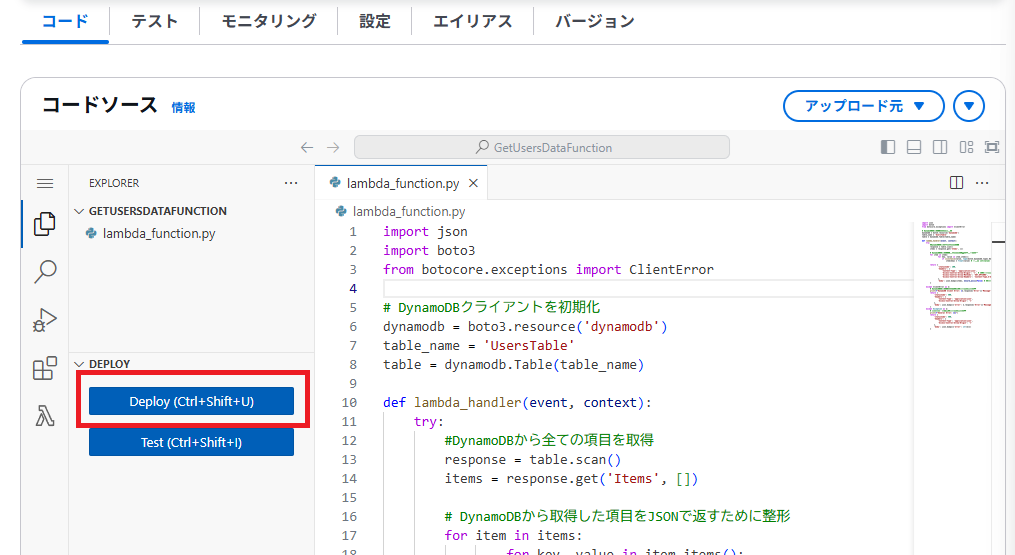
Task: Go forward with the right arrow
Action: pos(333,148)
